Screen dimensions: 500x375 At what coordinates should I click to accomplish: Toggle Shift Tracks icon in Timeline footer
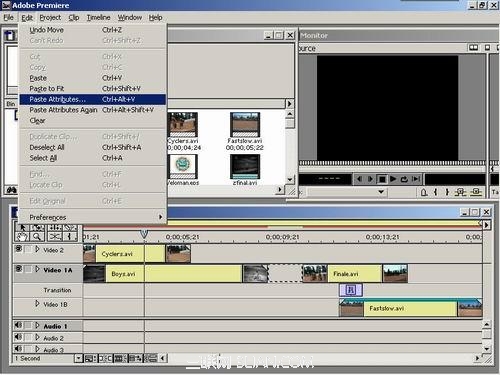[x=135, y=359]
